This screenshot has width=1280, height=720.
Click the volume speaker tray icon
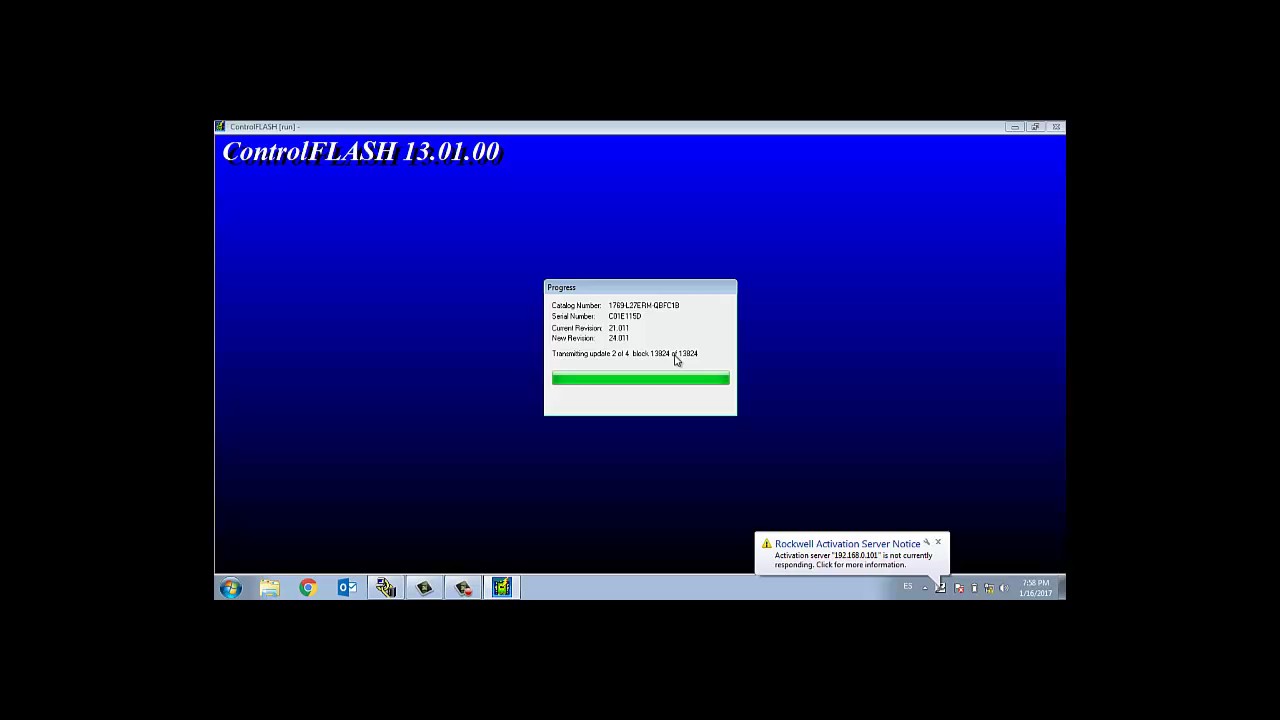pyautogui.click(x=1004, y=588)
